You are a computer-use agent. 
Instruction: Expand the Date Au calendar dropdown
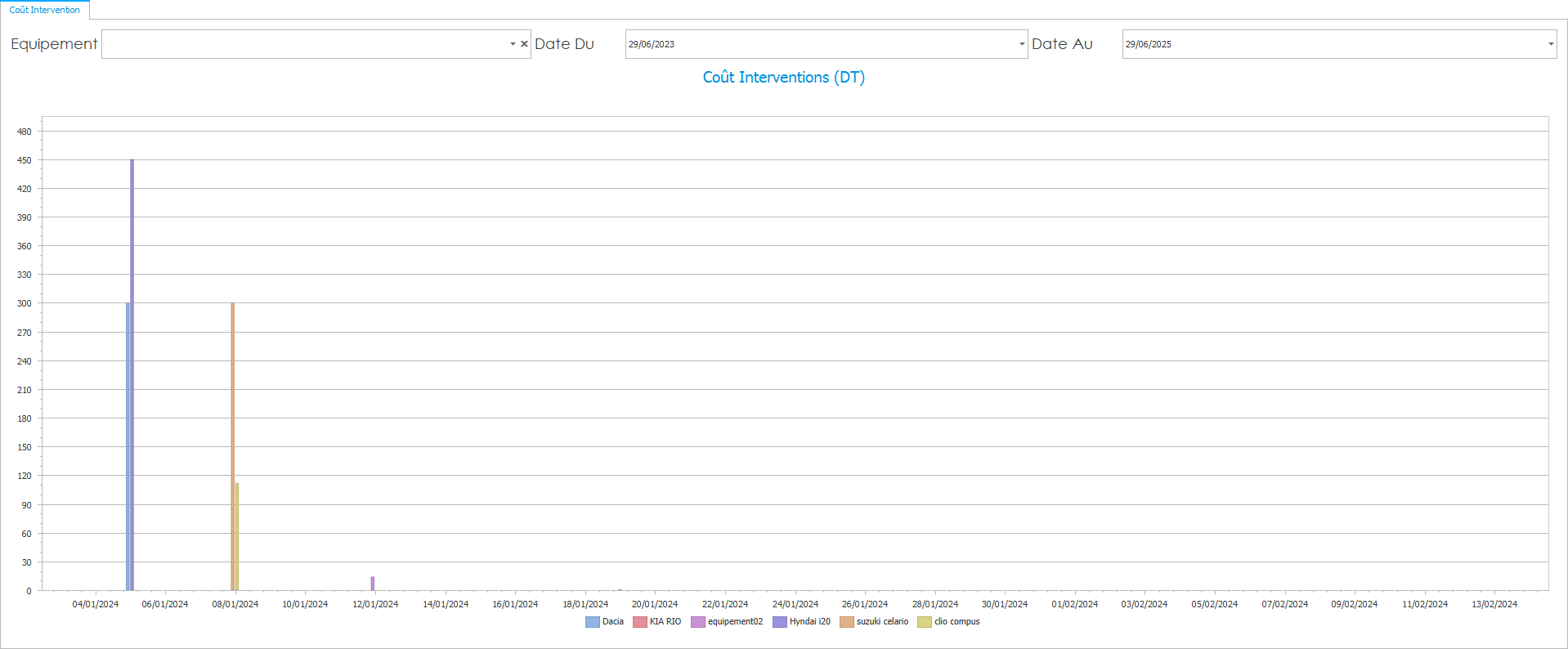(1551, 44)
